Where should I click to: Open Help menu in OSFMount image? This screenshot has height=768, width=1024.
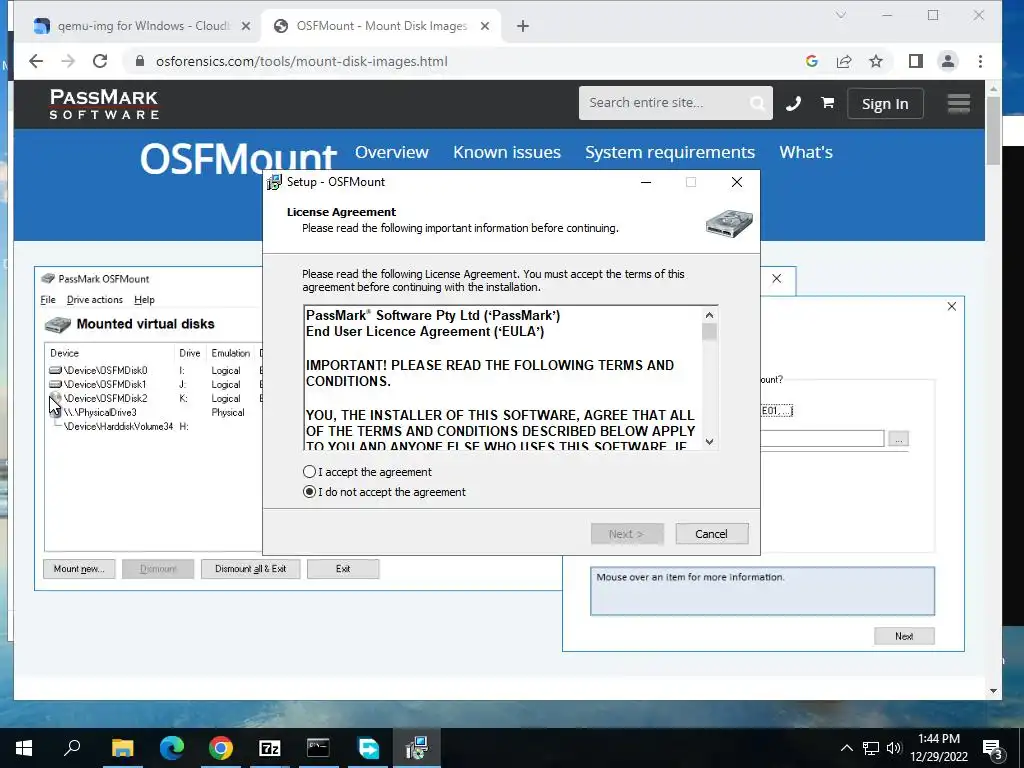[144, 300]
